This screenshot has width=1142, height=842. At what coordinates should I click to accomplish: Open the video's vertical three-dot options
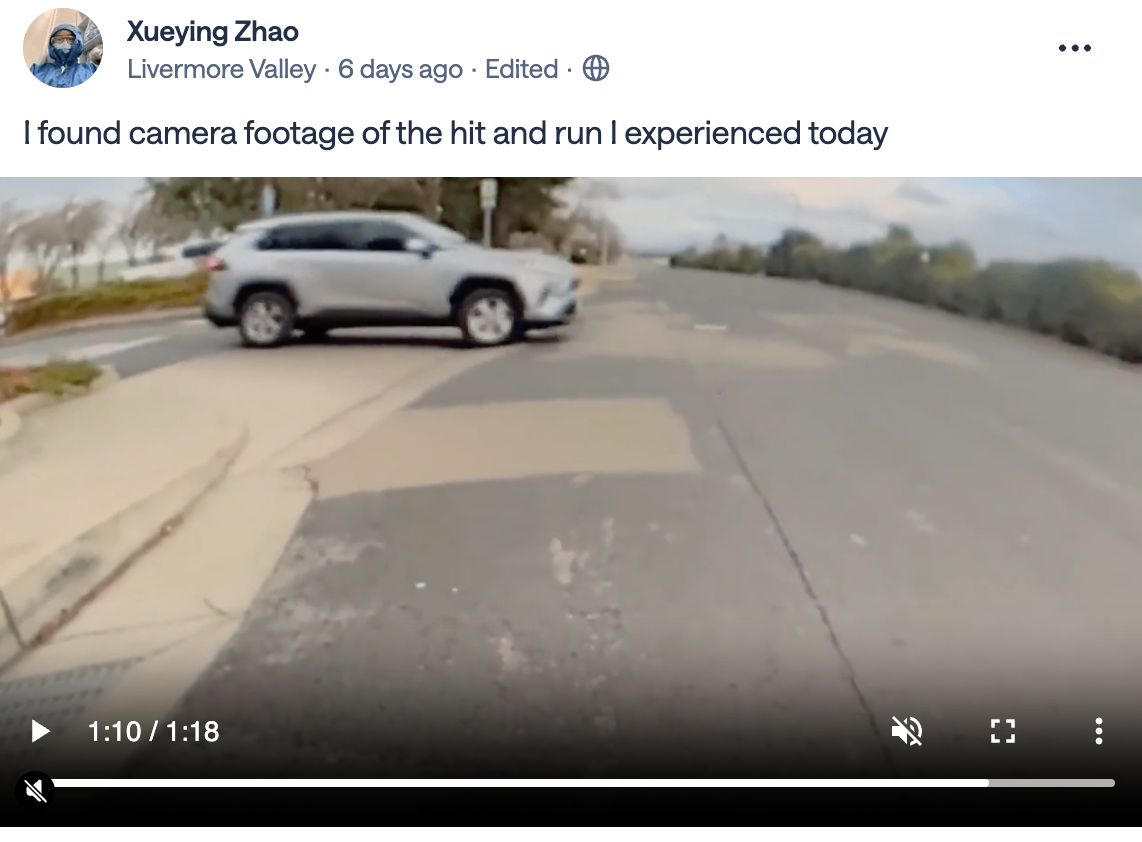1098,731
